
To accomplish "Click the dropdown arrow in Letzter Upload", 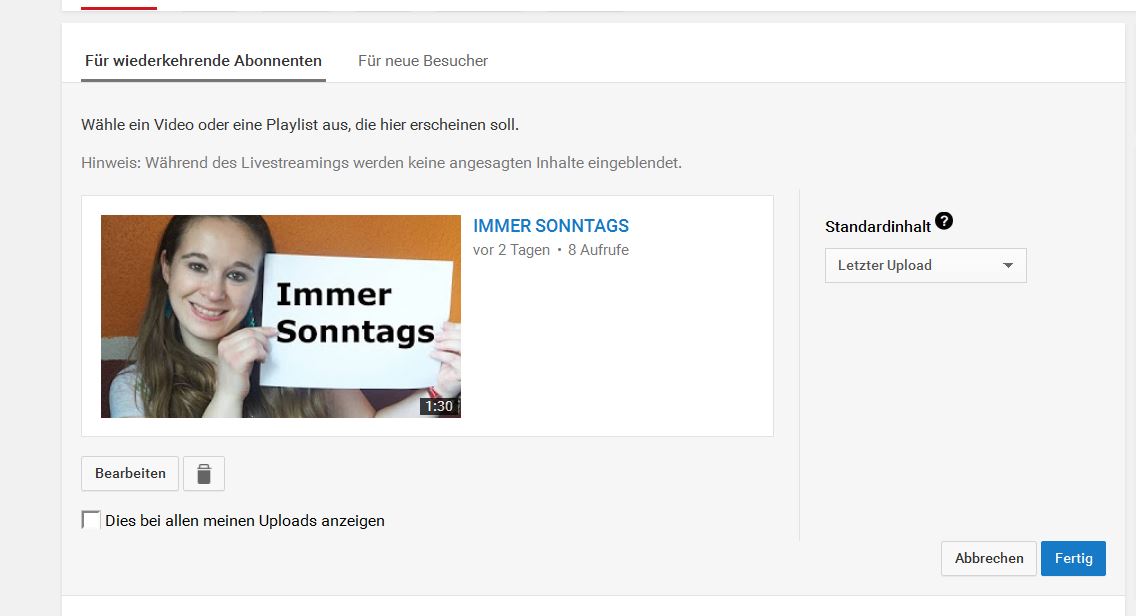I will pos(1008,266).
